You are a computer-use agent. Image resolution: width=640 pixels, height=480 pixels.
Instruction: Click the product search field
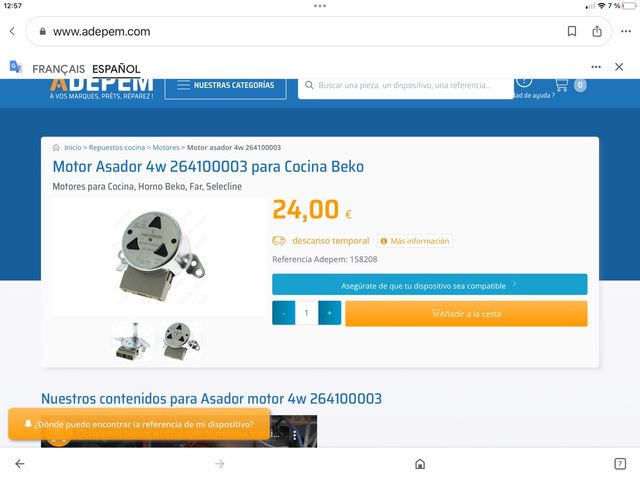(x=405, y=87)
